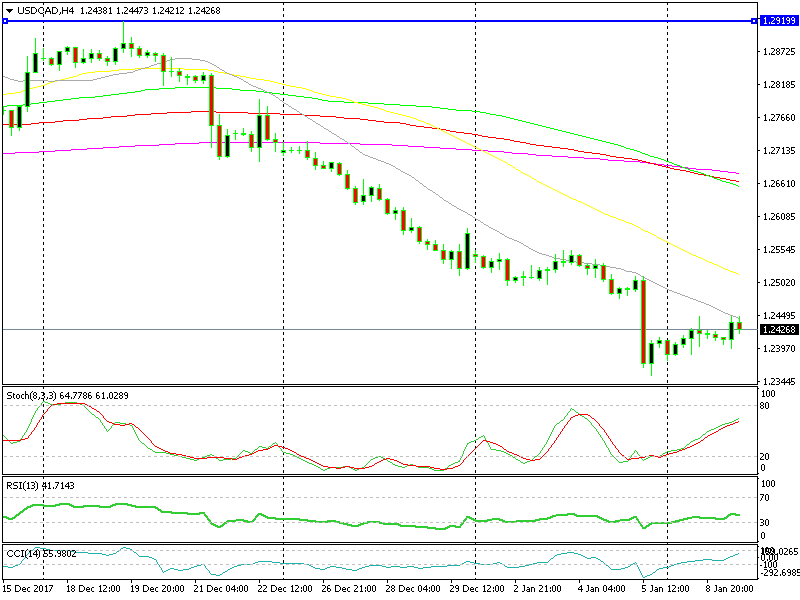The width and height of the screenshot is (800, 600).
Task: Click the 70 level label in RSI panel
Action: click(765, 497)
